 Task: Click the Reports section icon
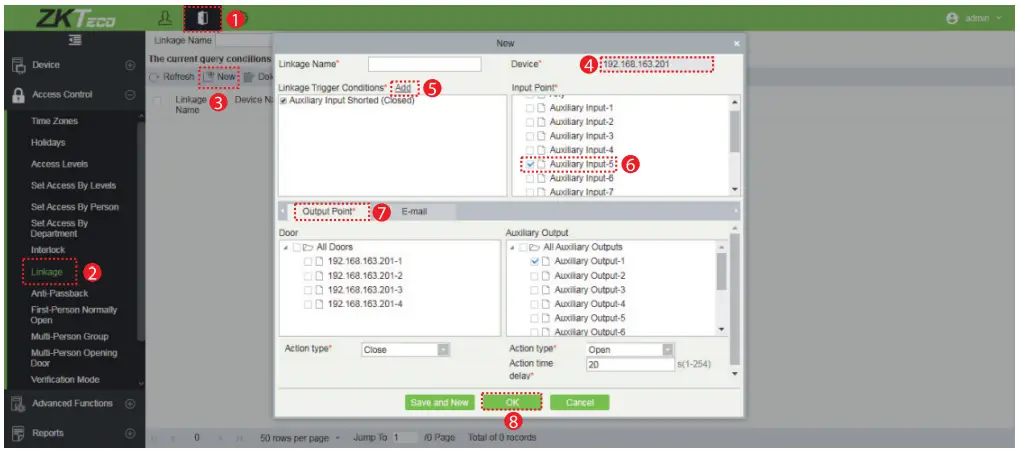[18, 433]
